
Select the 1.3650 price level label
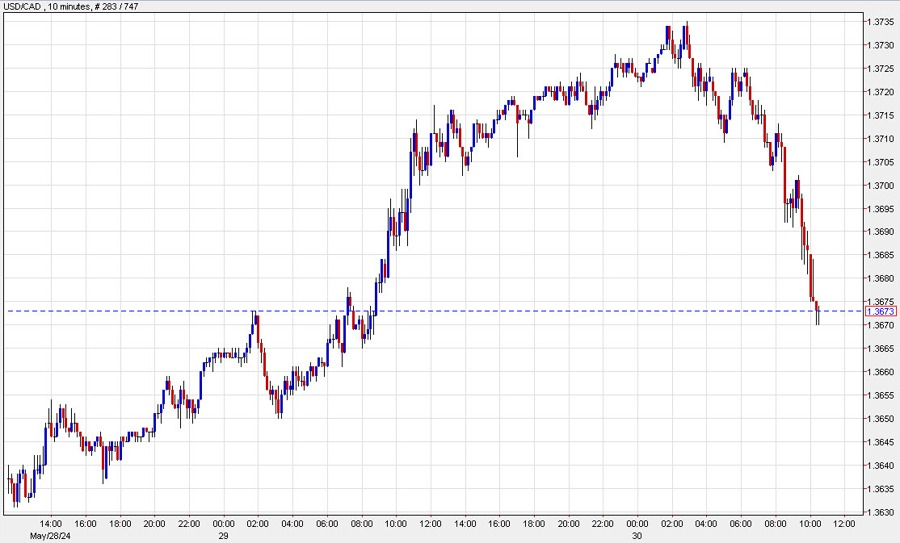point(880,418)
